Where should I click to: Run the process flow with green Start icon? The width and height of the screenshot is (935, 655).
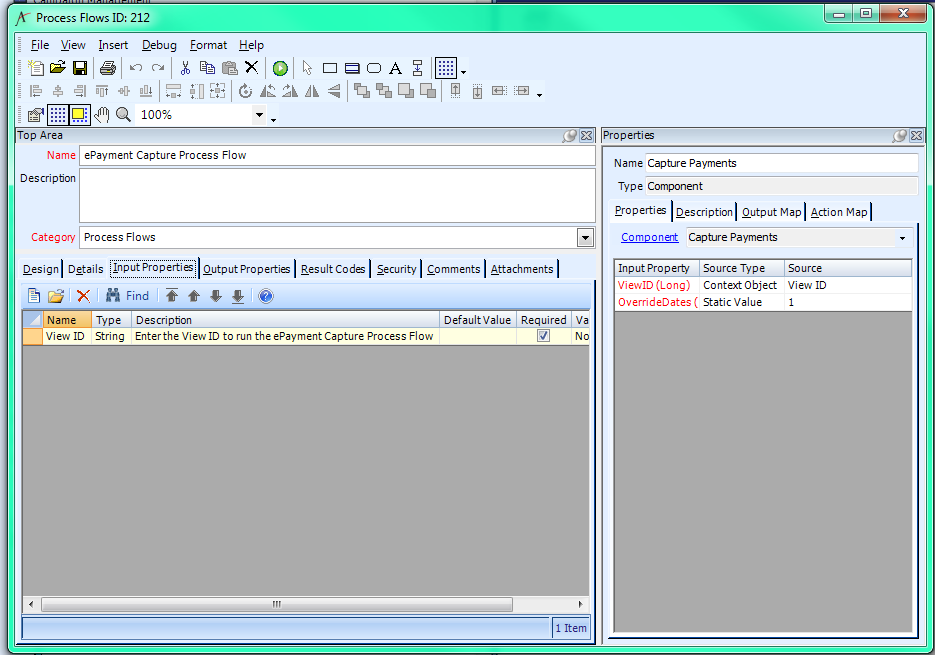pos(280,68)
